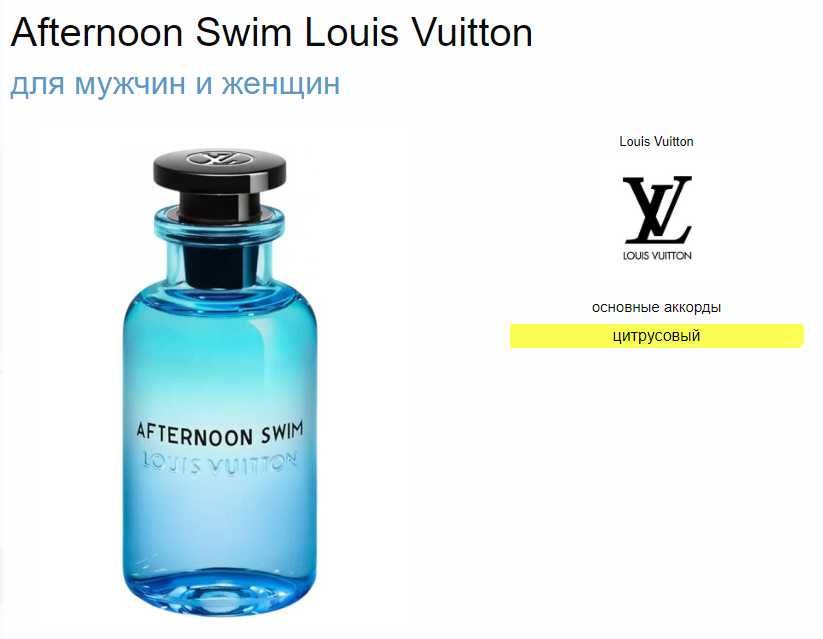The image size is (823, 639).
Task: Click the word Swim in the heading
Action: click(243, 32)
